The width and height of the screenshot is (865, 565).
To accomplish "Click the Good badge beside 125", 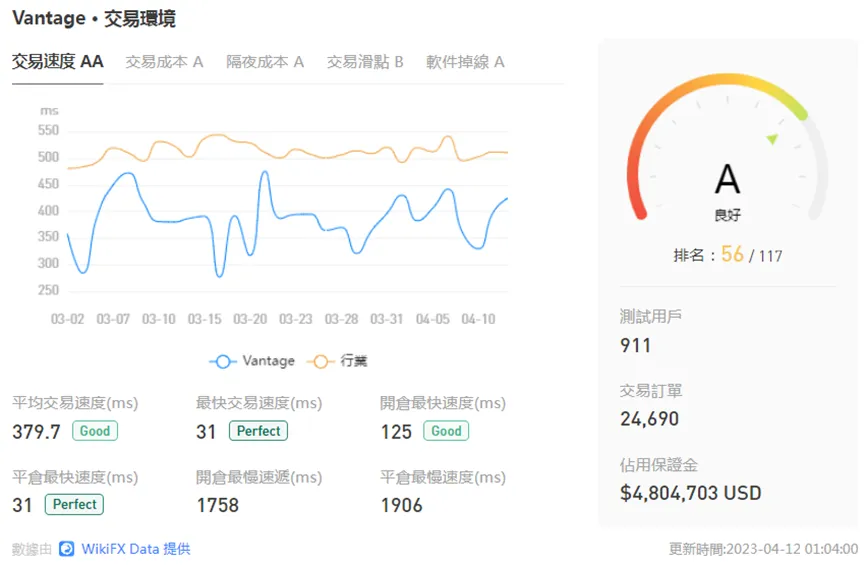I will tap(446, 431).
